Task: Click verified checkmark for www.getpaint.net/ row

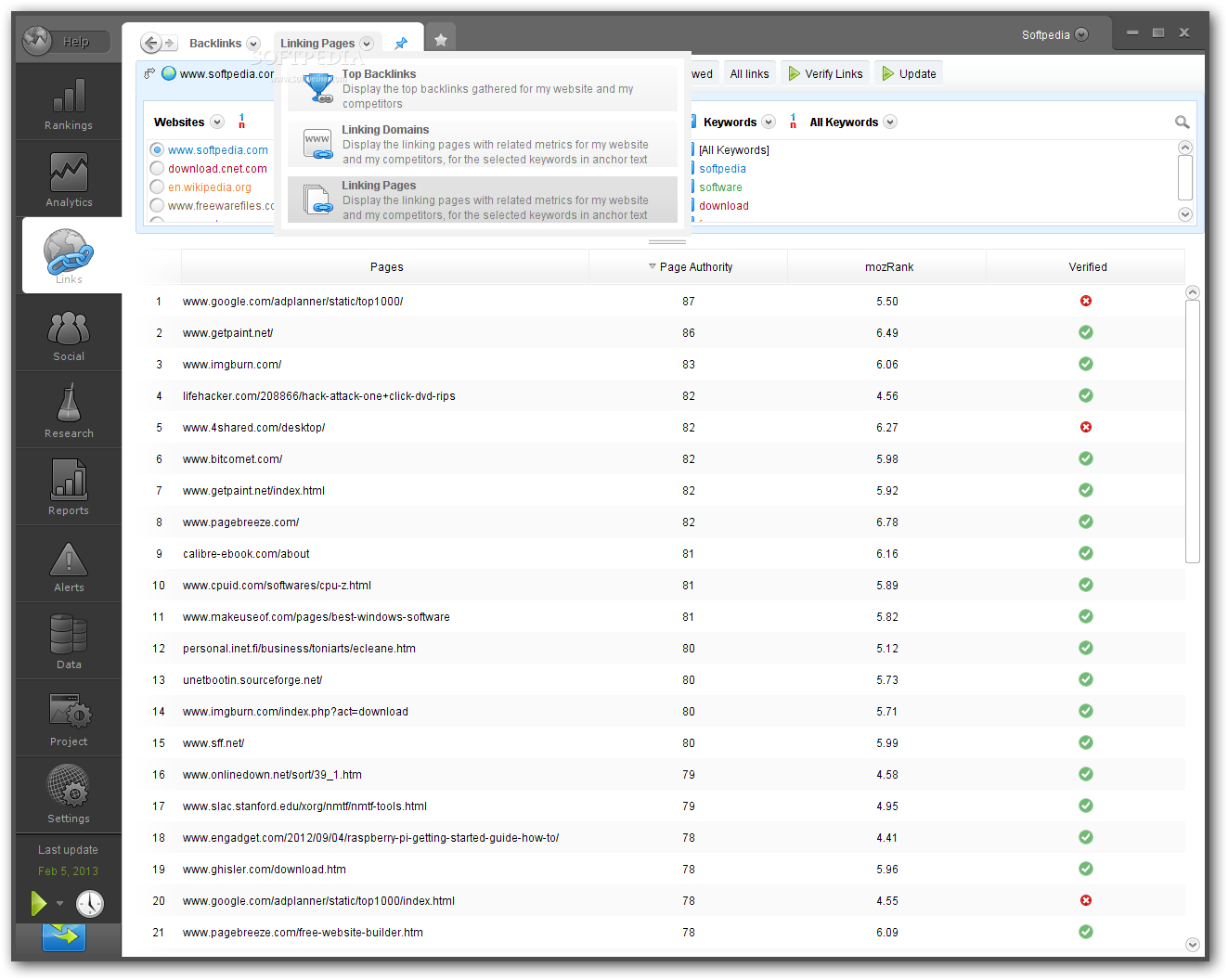Action: click(x=1086, y=332)
